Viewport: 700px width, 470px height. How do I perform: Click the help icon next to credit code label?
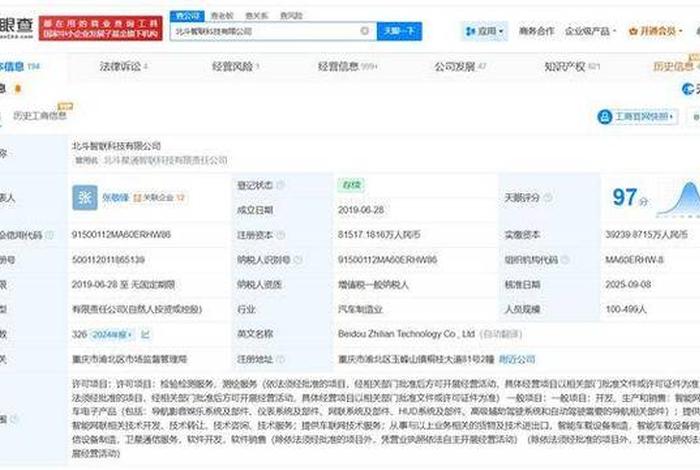point(50,235)
